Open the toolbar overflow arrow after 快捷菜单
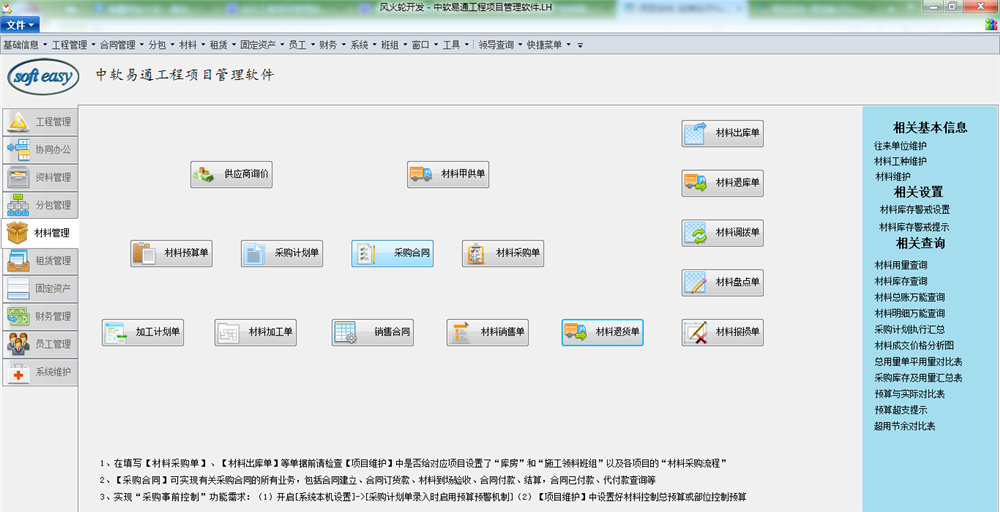Screen dimensions: 1000x512 tap(580, 45)
